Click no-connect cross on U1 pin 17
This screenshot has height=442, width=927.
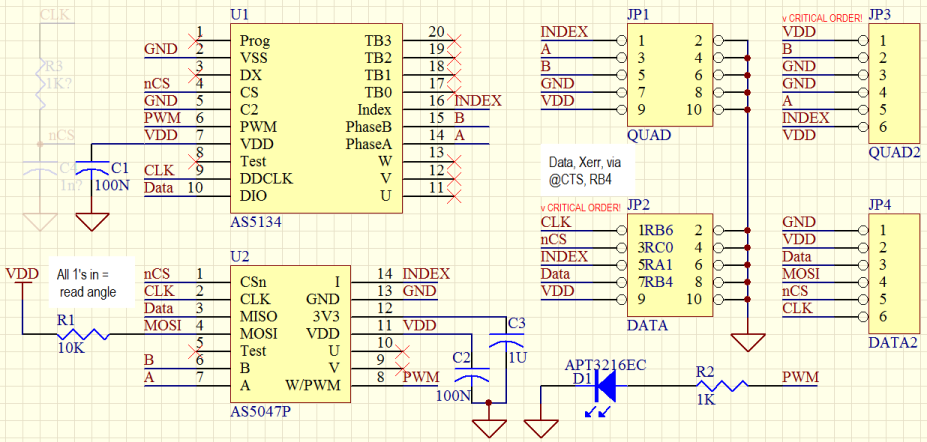454,92
